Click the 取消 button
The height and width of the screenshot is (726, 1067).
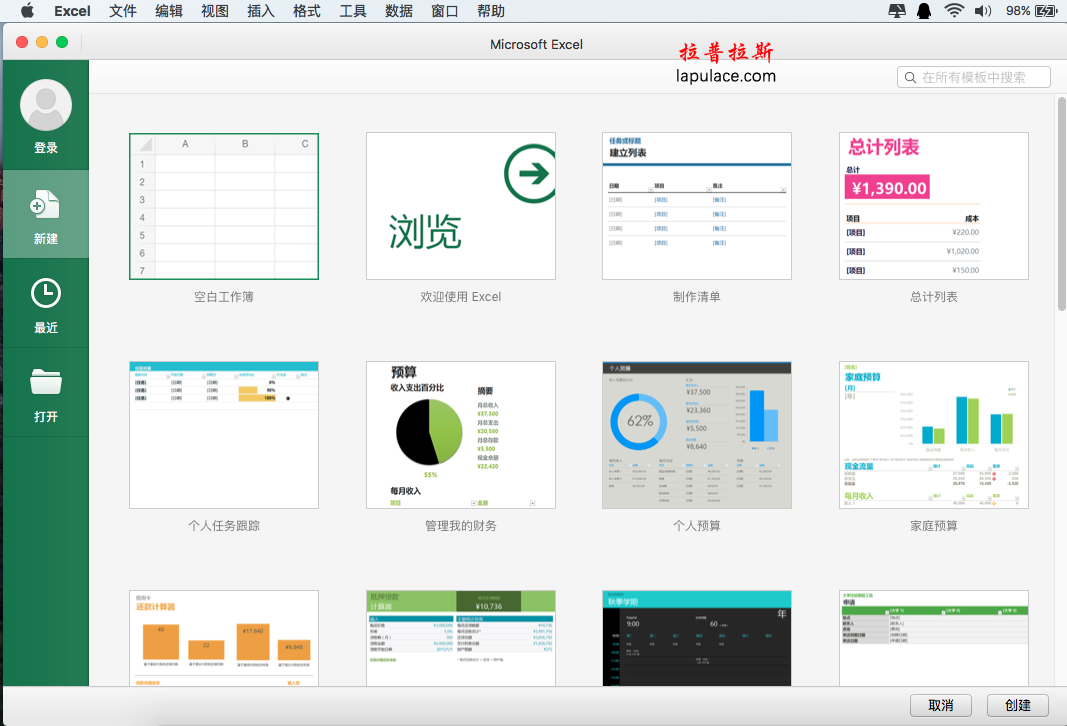940,706
